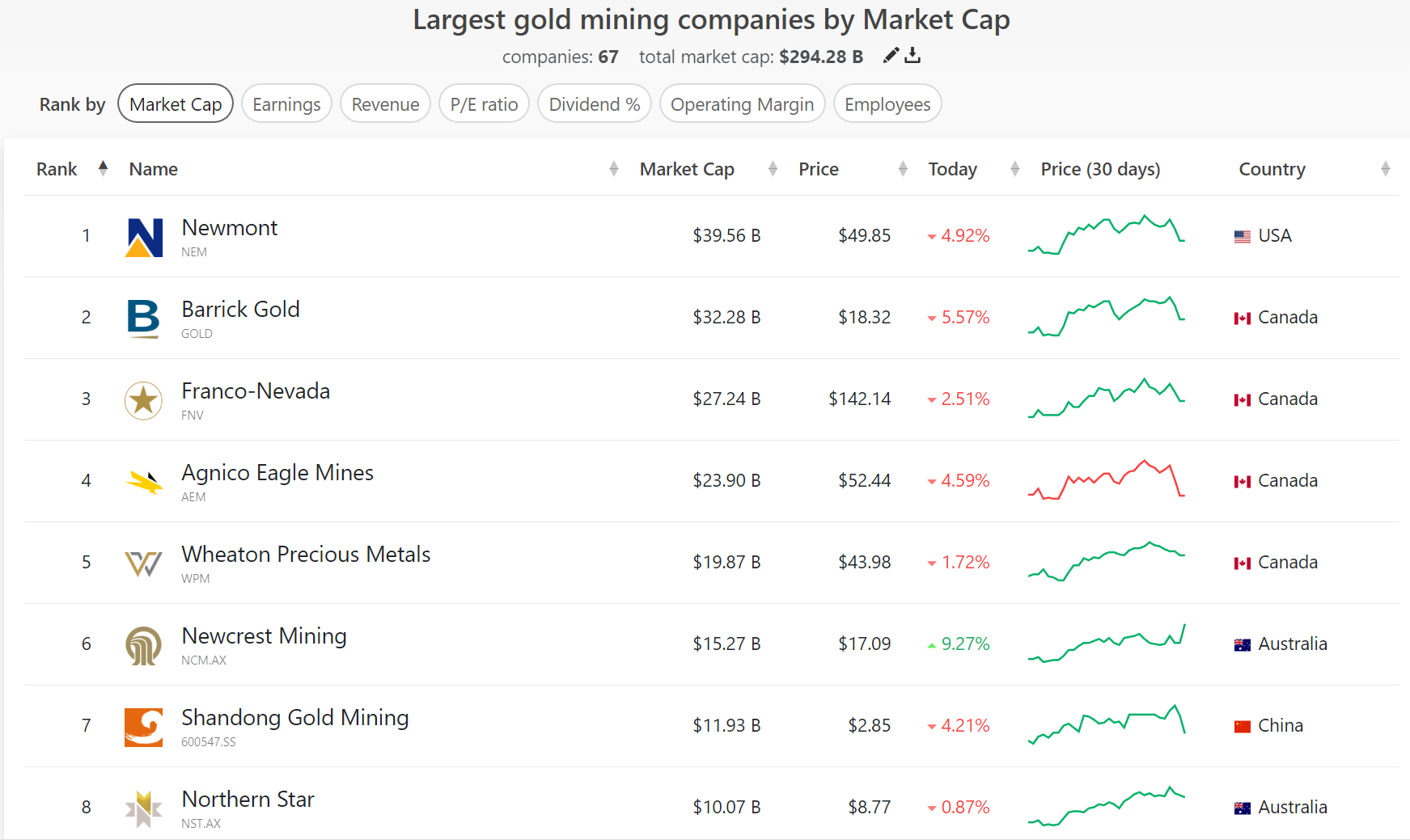Click the Barrick Gold logo icon

tap(144, 319)
